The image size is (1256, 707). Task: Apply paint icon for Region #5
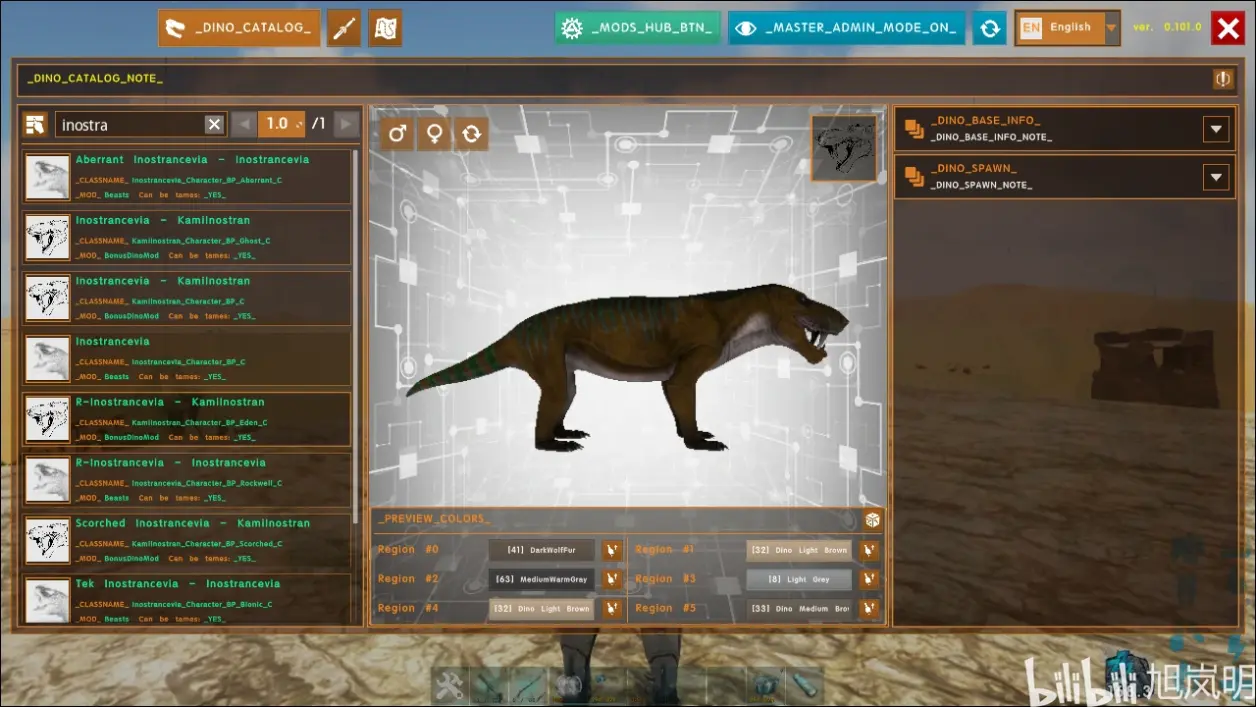click(870, 608)
